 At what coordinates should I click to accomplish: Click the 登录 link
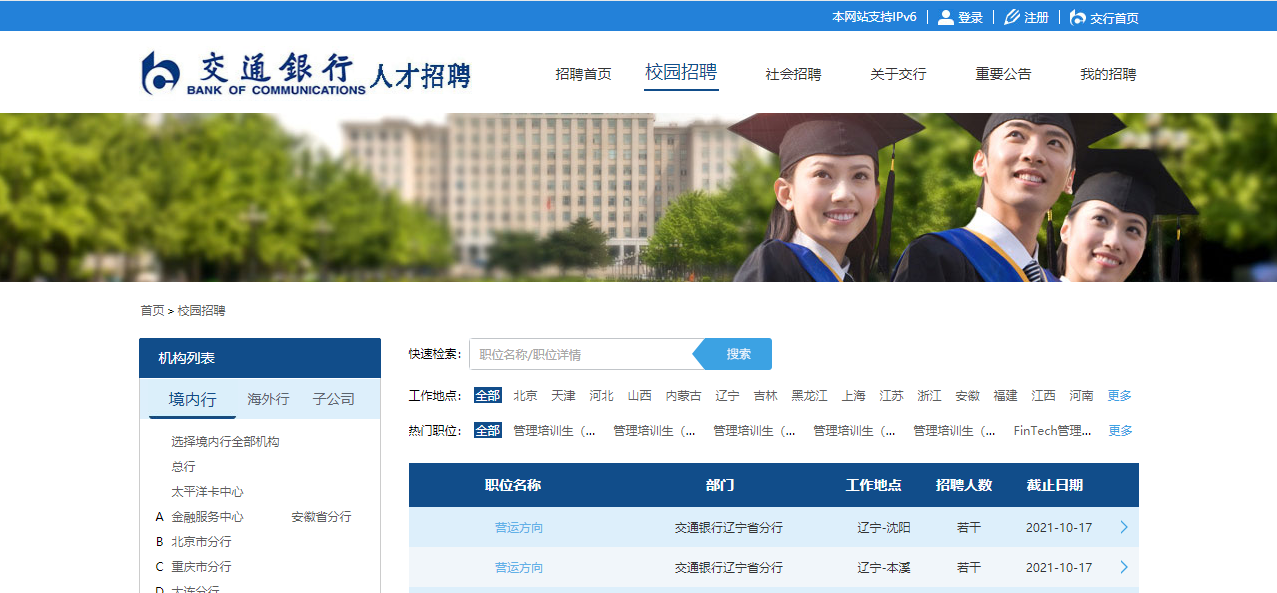pyautogui.click(x=970, y=18)
